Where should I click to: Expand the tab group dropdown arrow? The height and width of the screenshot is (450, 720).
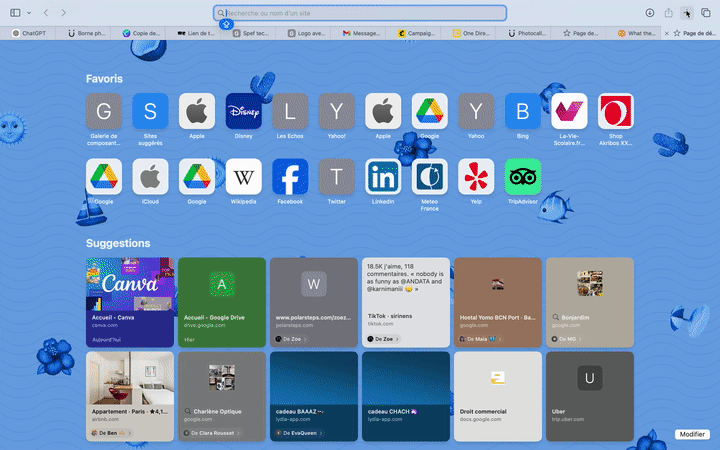(28, 13)
